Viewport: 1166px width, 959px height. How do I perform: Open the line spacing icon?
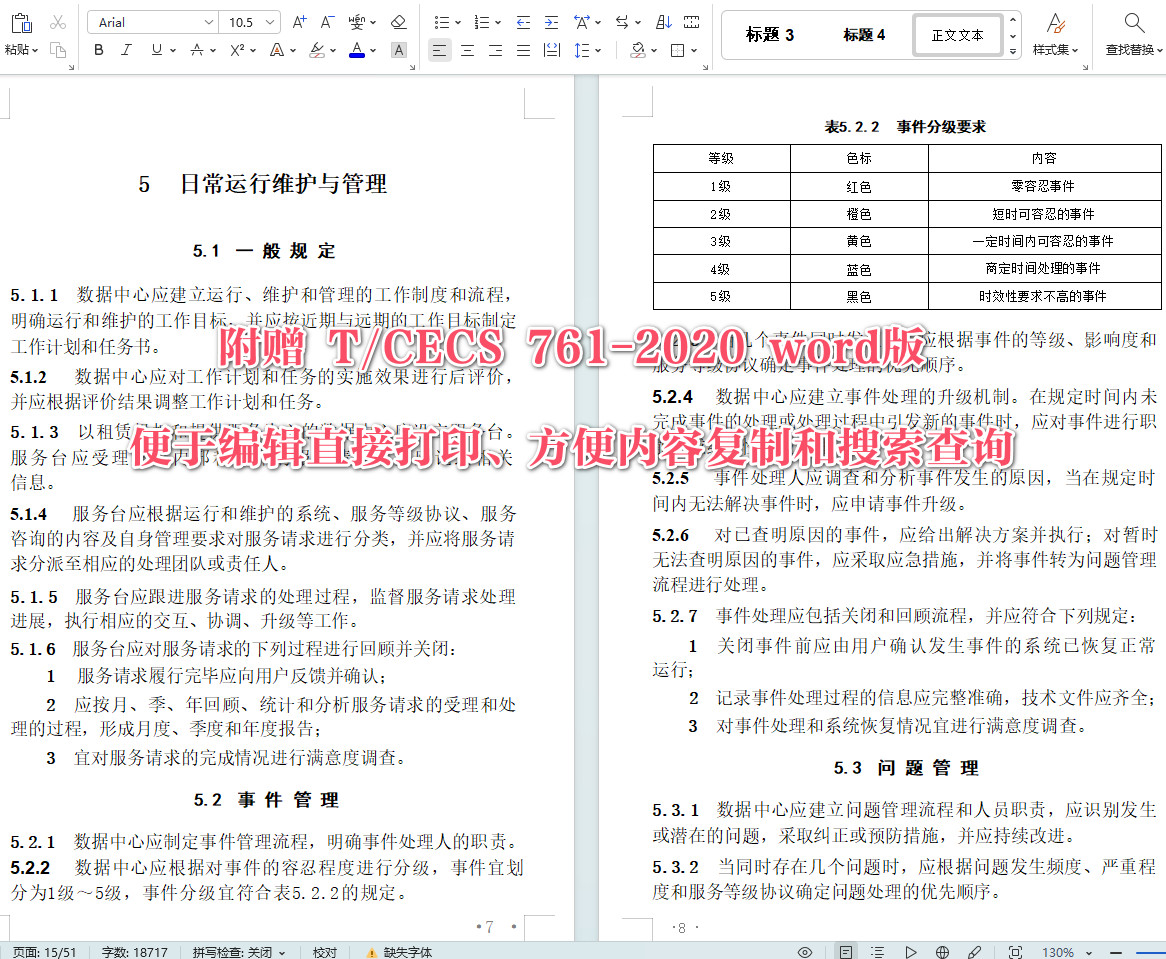[580, 49]
